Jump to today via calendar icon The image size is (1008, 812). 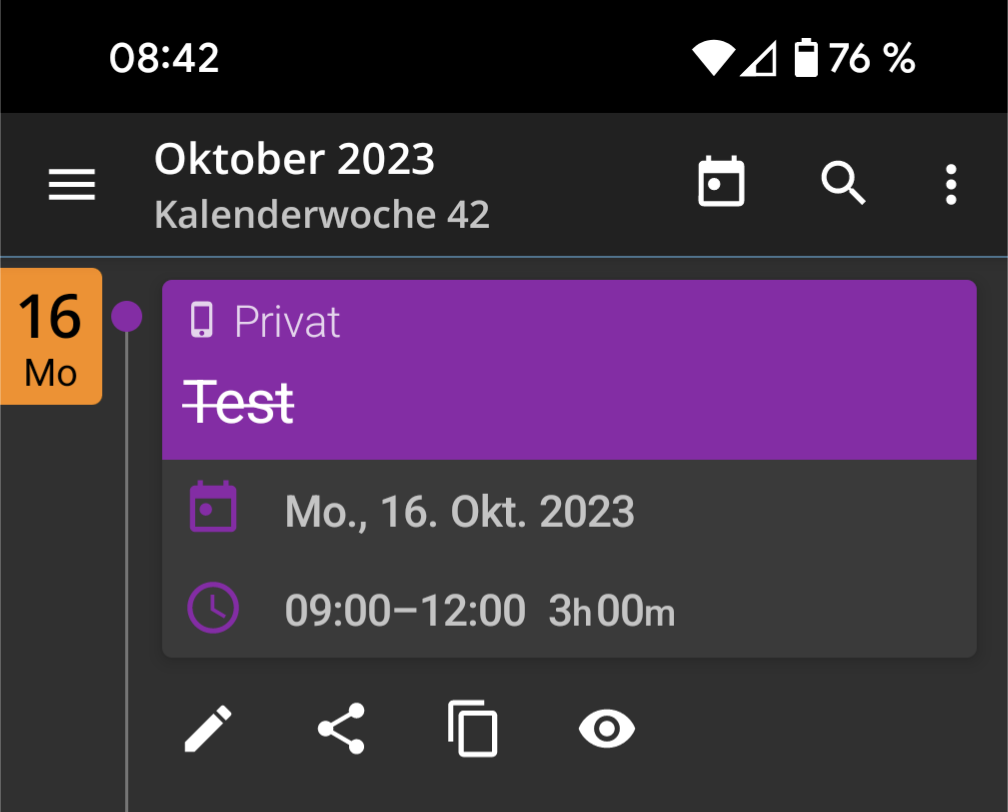tap(721, 184)
